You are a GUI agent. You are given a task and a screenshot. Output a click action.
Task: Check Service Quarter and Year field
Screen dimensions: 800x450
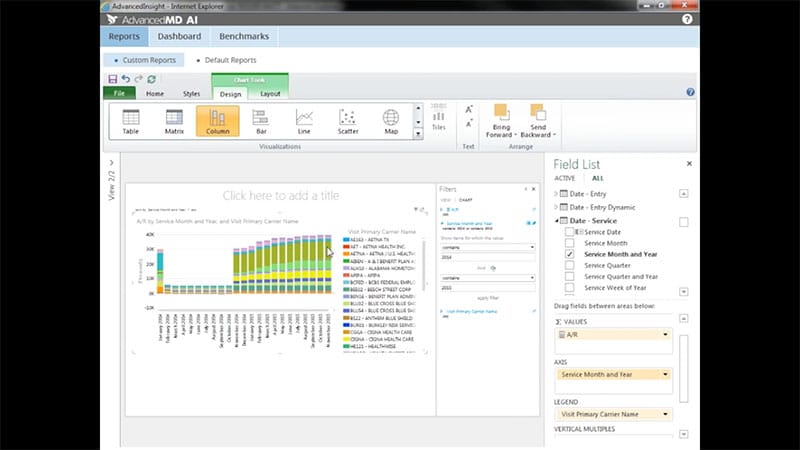click(x=569, y=277)
